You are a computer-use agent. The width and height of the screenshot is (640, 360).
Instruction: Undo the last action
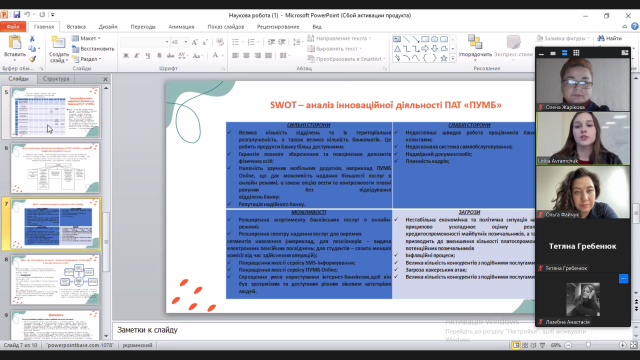(27, 15)
